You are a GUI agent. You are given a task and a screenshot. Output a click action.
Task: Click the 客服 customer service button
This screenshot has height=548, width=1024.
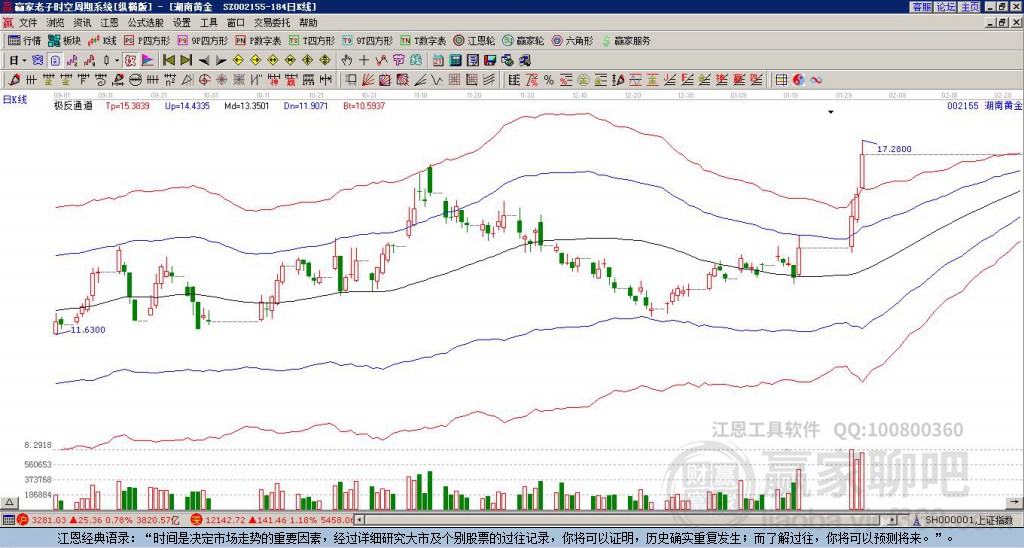coord(920,6)
